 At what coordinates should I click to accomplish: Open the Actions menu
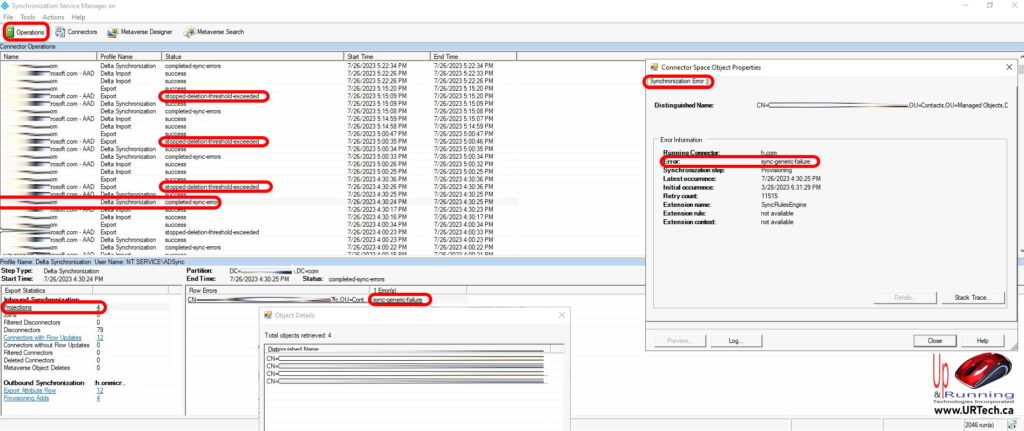click(x=53, y=17)
